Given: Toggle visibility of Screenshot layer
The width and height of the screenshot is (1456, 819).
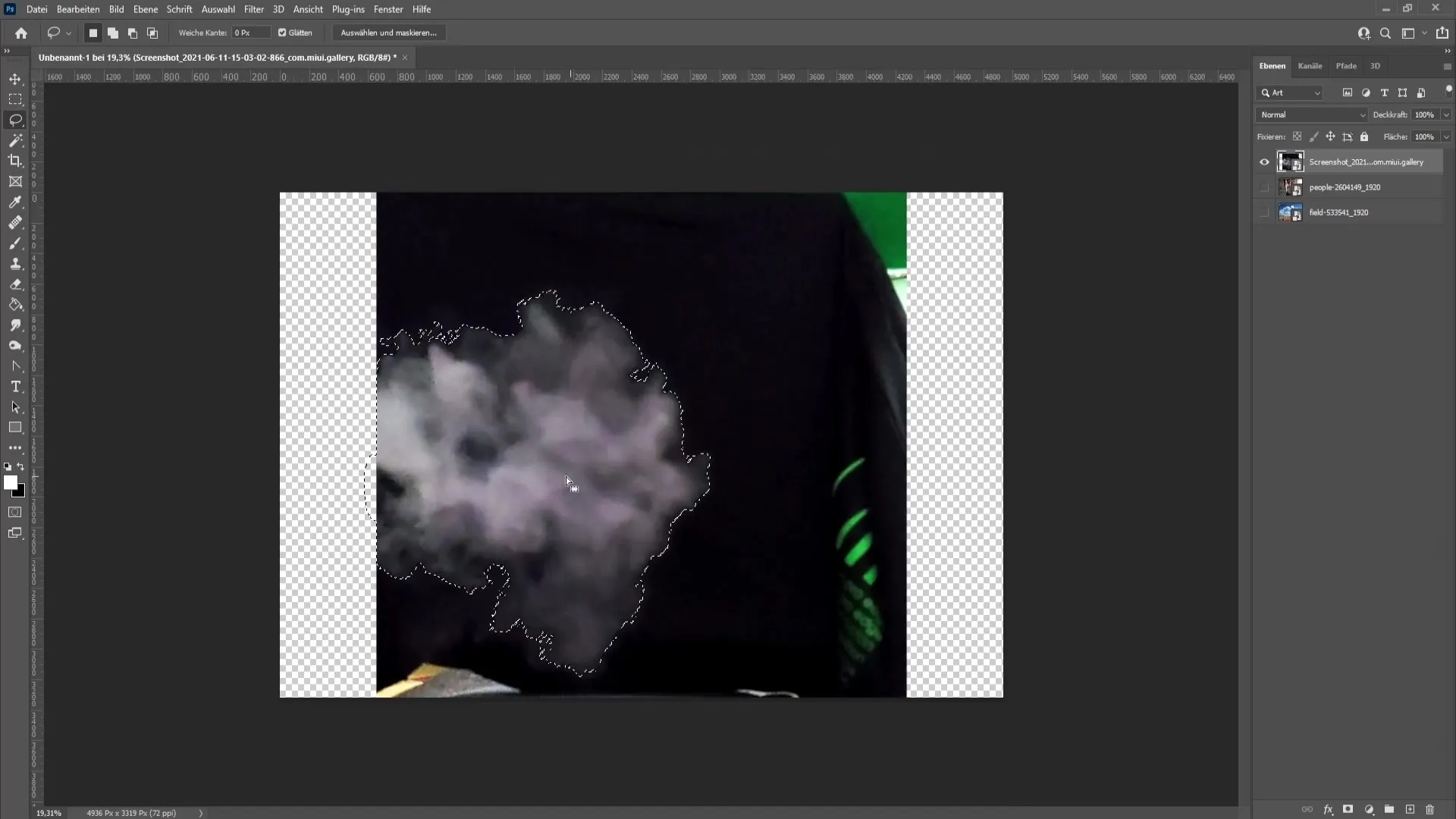Looking at the screenshot, I should [1263, 162].
